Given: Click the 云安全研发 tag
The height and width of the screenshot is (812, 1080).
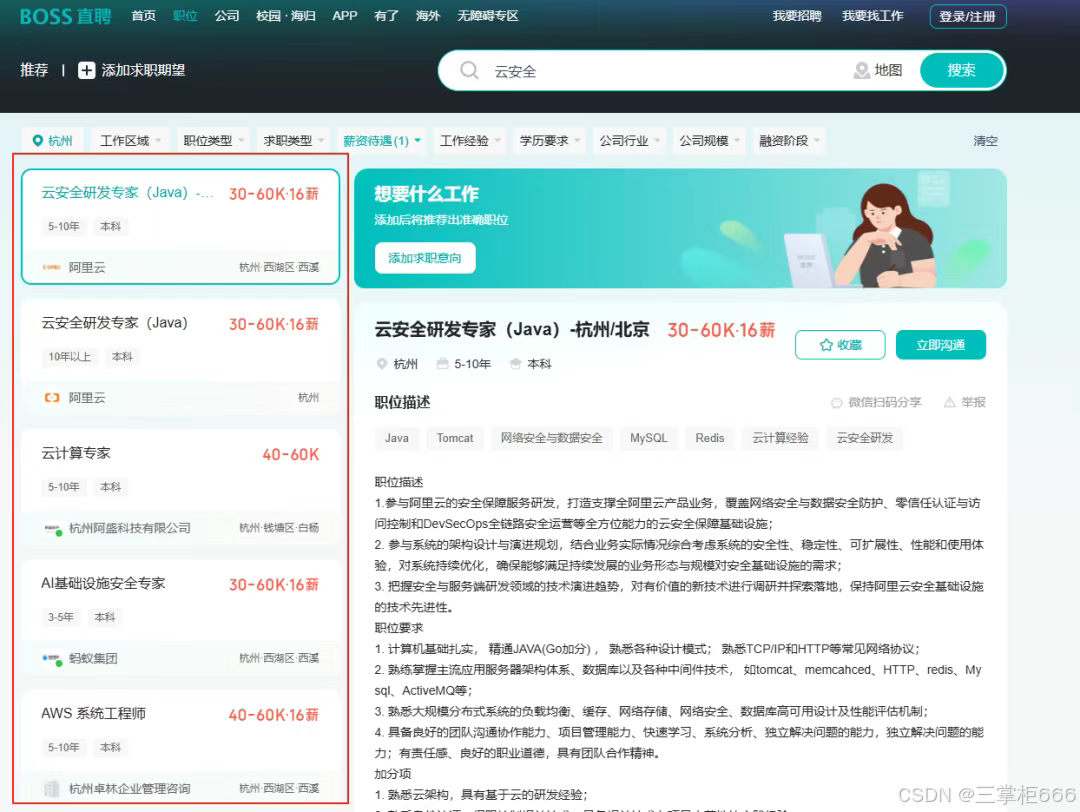Looking at the screenshot, I should [x=864, y=438].
